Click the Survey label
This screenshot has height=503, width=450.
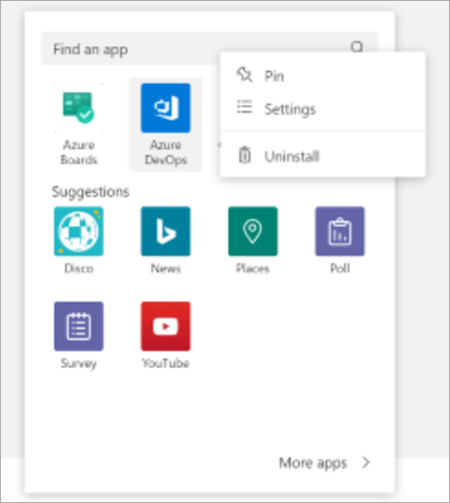point(79,363)
